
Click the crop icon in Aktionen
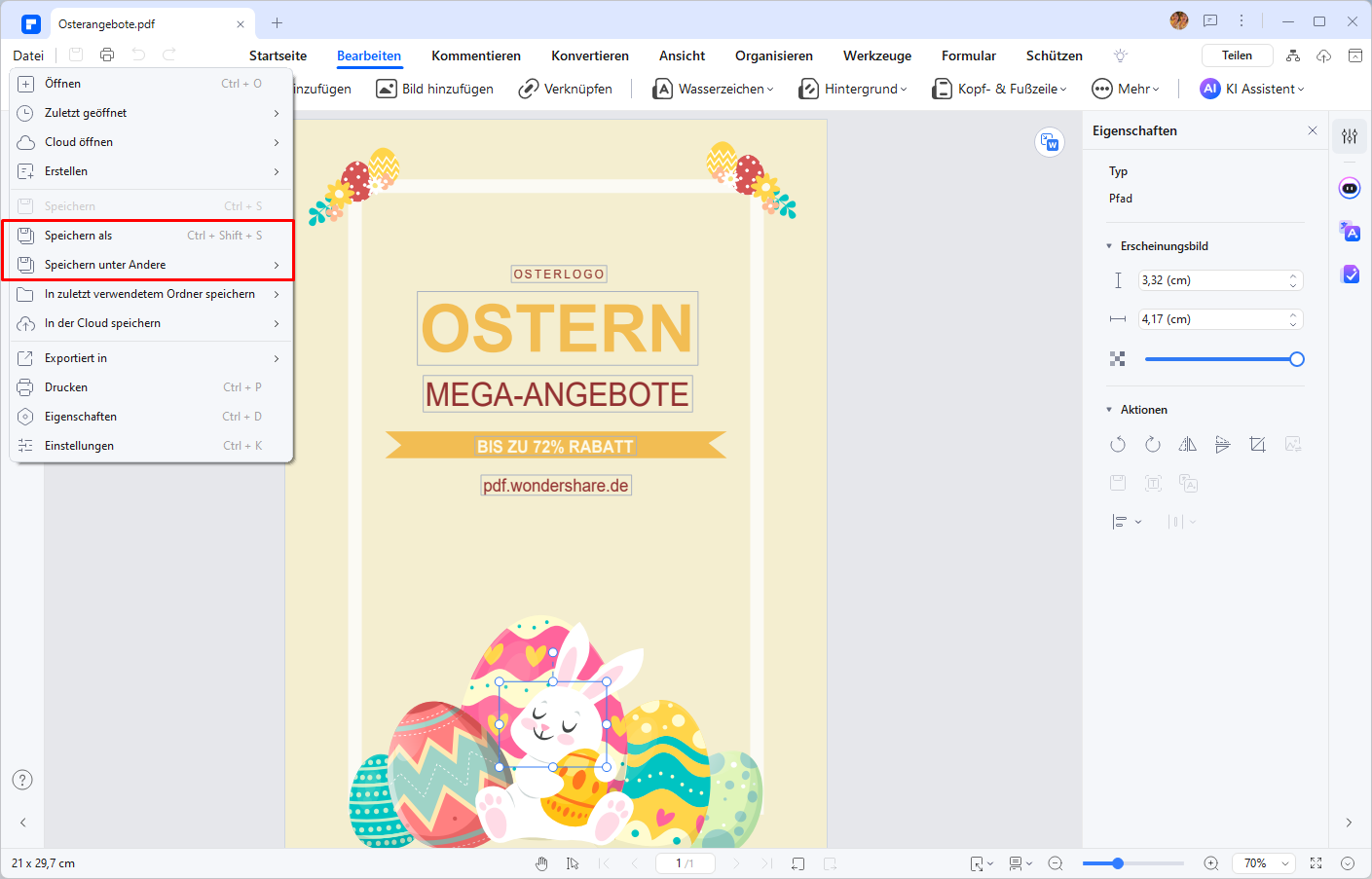(x=1258, y=445)
